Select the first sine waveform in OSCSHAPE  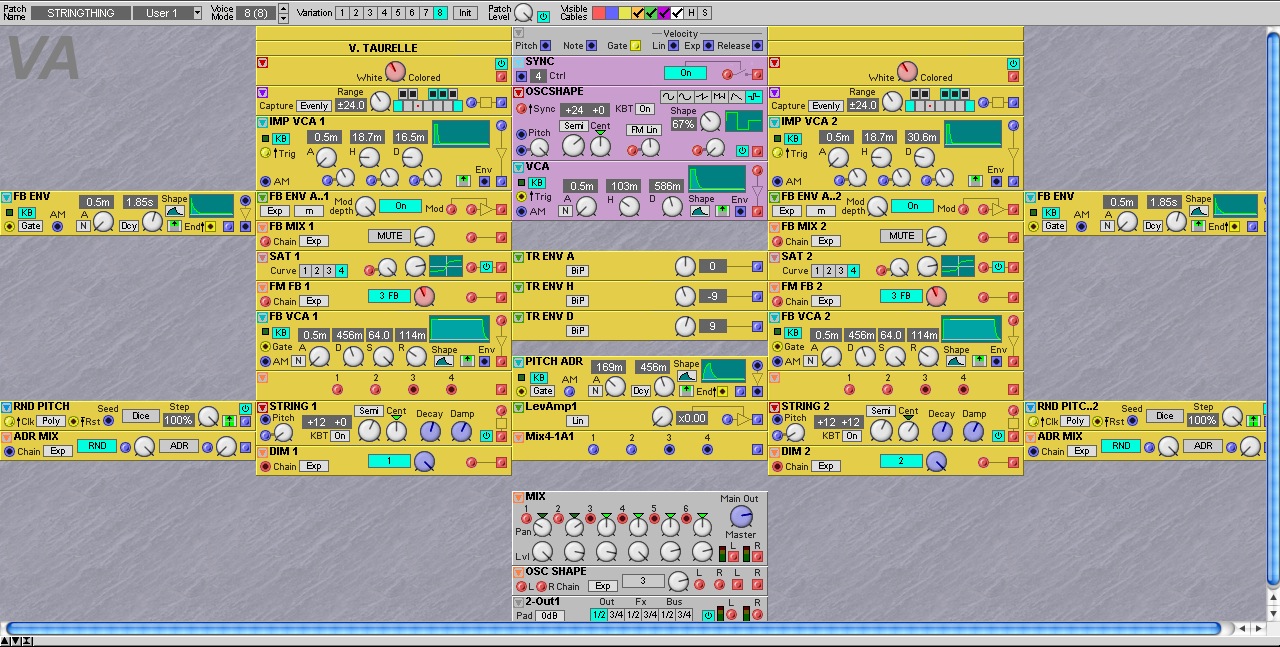pyautogui.click(x=669, y=97)
